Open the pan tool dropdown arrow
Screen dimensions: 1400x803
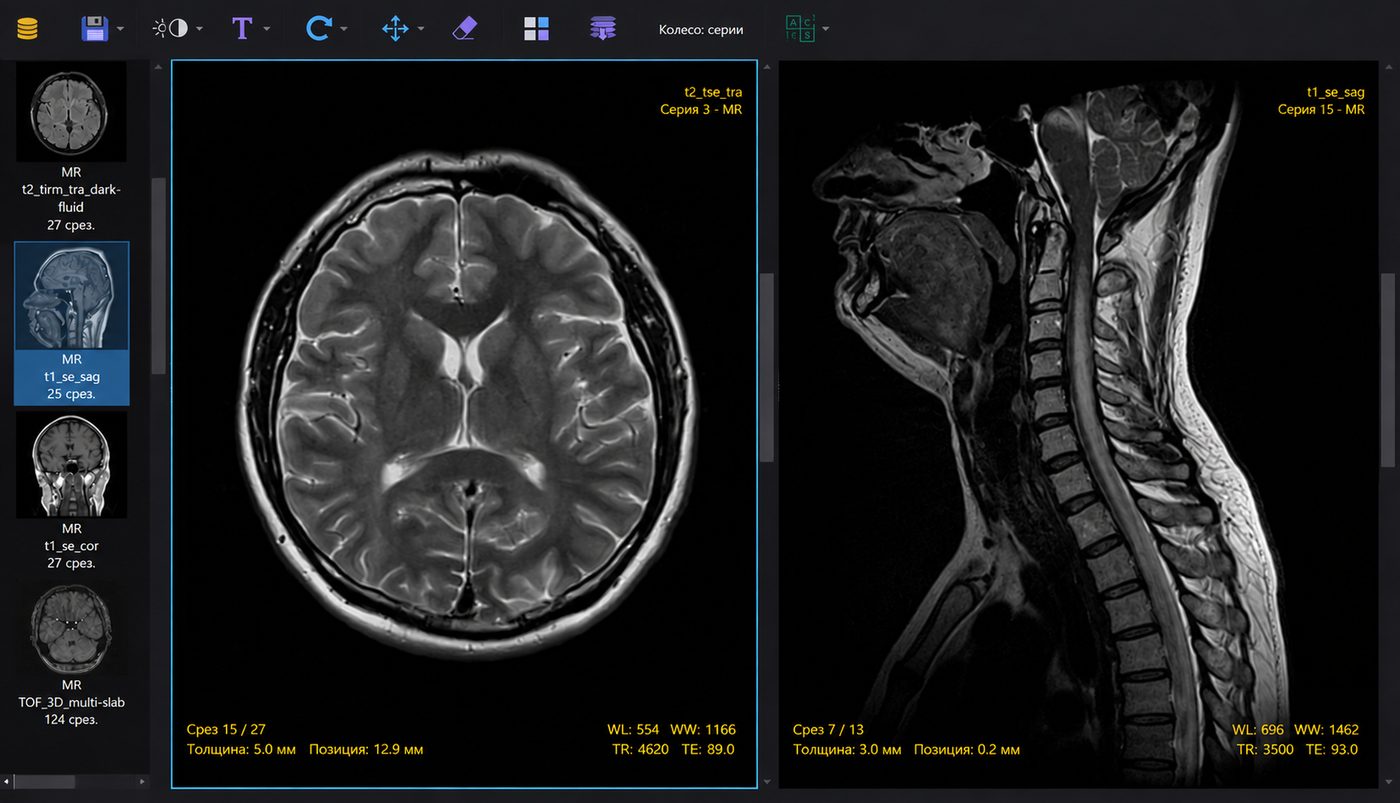point(421,29)
